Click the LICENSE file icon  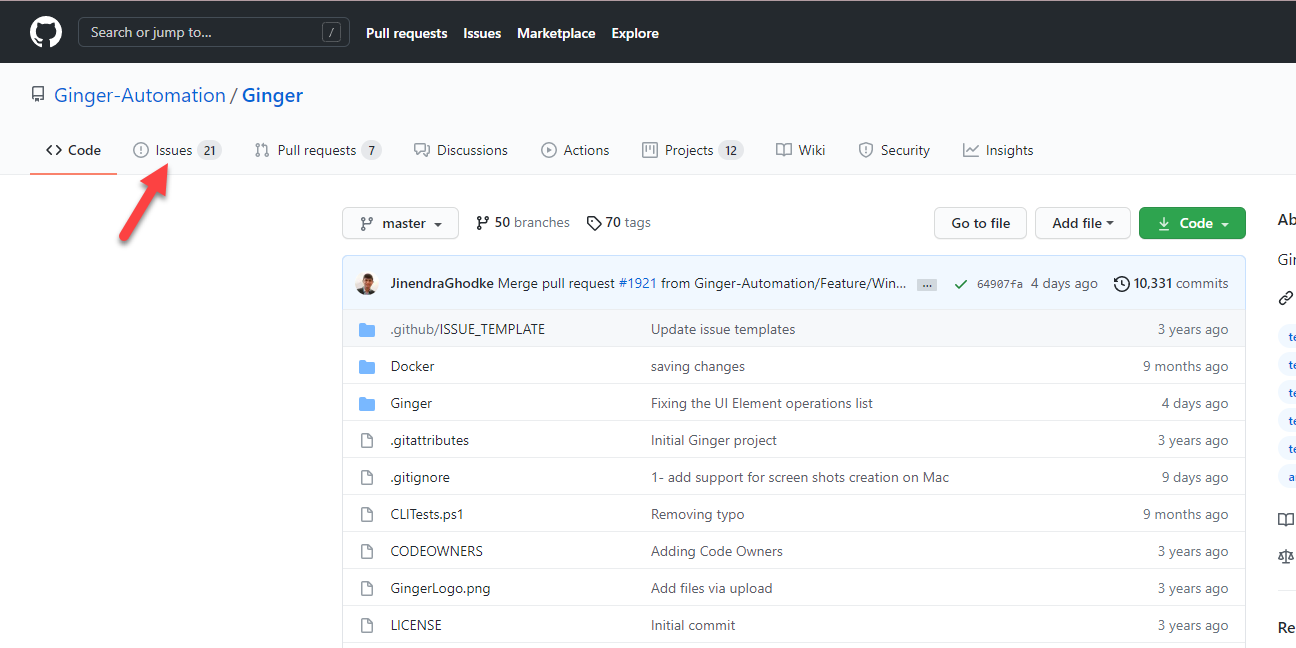[367, 625]
